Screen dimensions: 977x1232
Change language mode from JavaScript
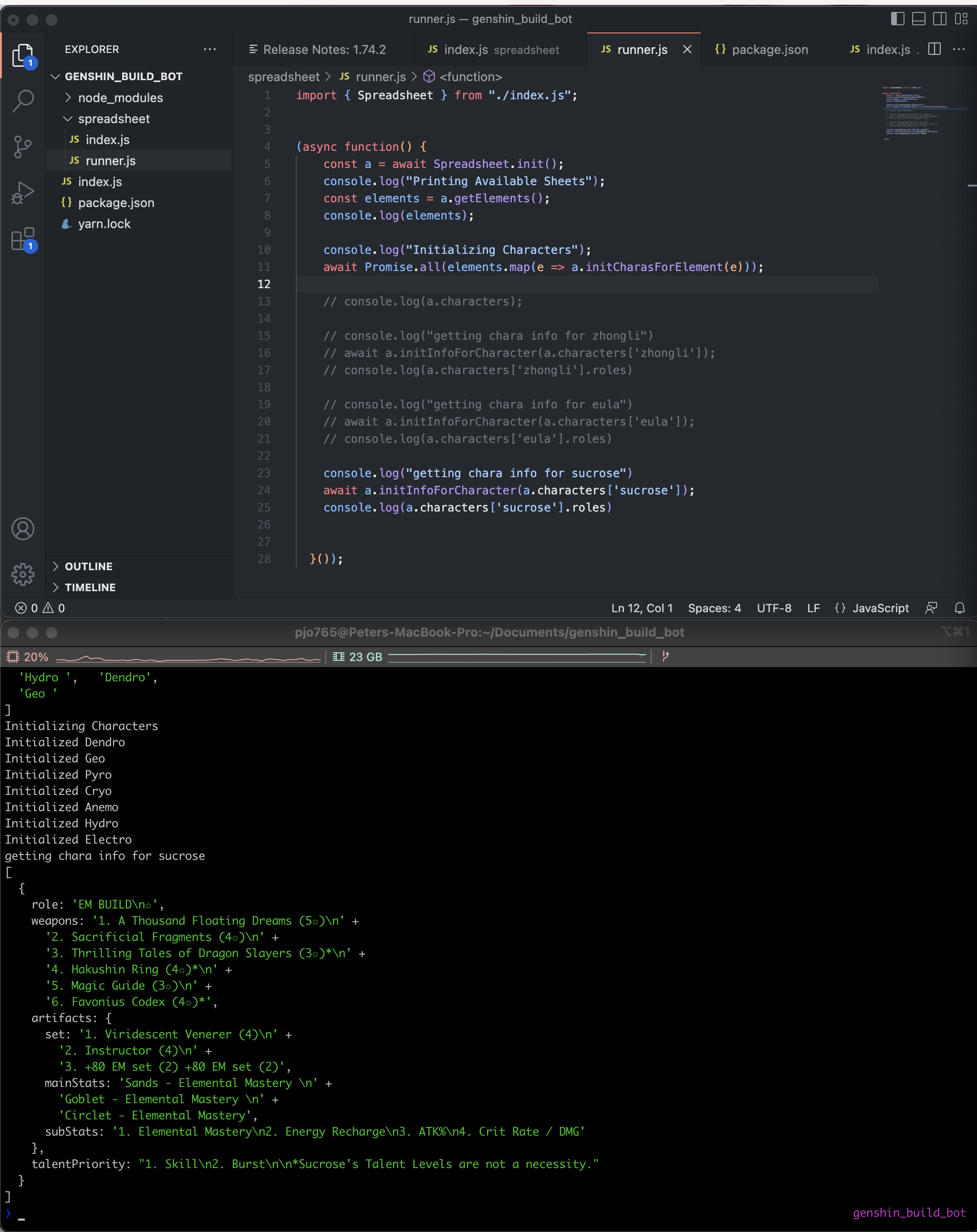pos(880,608)
